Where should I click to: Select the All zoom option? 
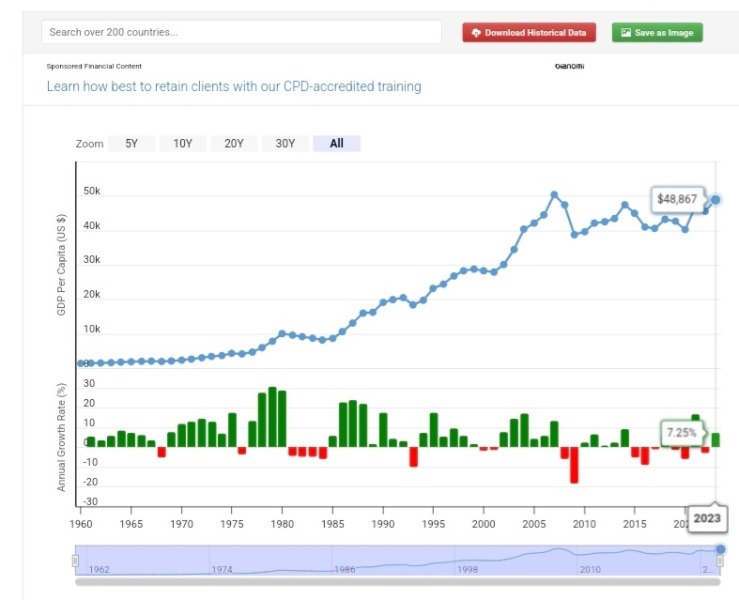pos(336,143)
